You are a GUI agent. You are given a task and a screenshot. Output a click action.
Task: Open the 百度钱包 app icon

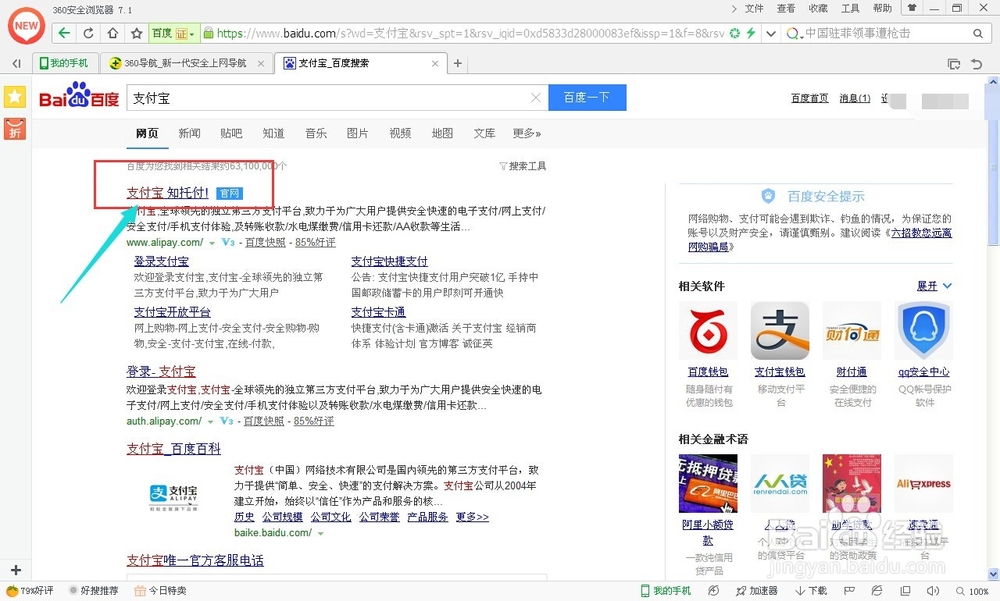(x=709, y=330)
